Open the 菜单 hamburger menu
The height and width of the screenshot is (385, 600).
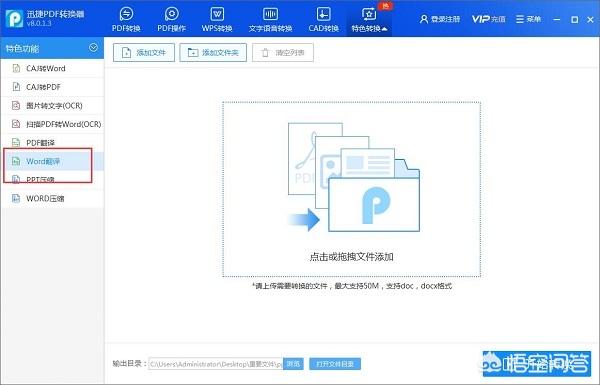pos(528,19)
